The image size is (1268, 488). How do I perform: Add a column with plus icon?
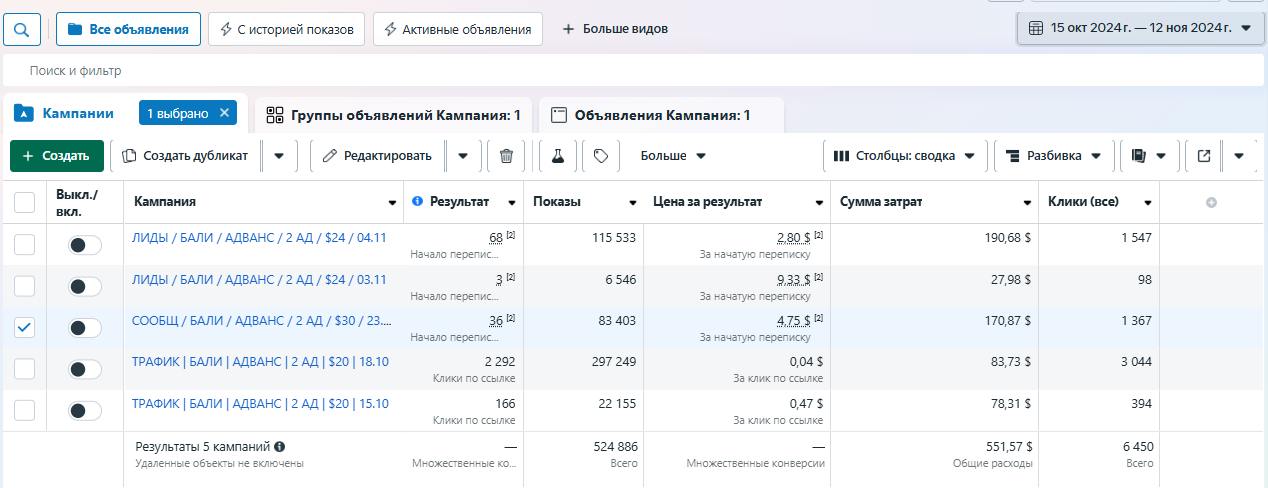1211,202
